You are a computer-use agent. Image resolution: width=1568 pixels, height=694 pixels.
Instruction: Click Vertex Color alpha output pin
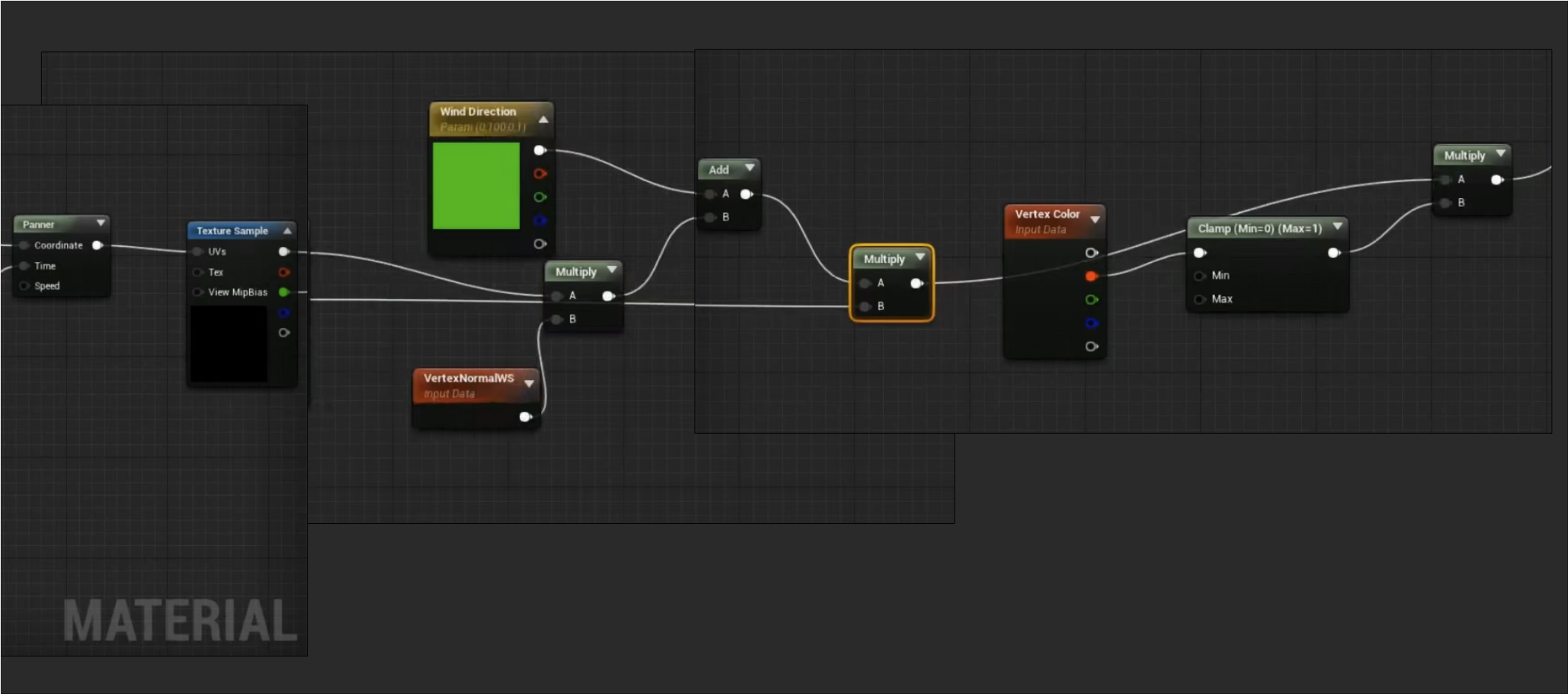(x=1091, y=346)
